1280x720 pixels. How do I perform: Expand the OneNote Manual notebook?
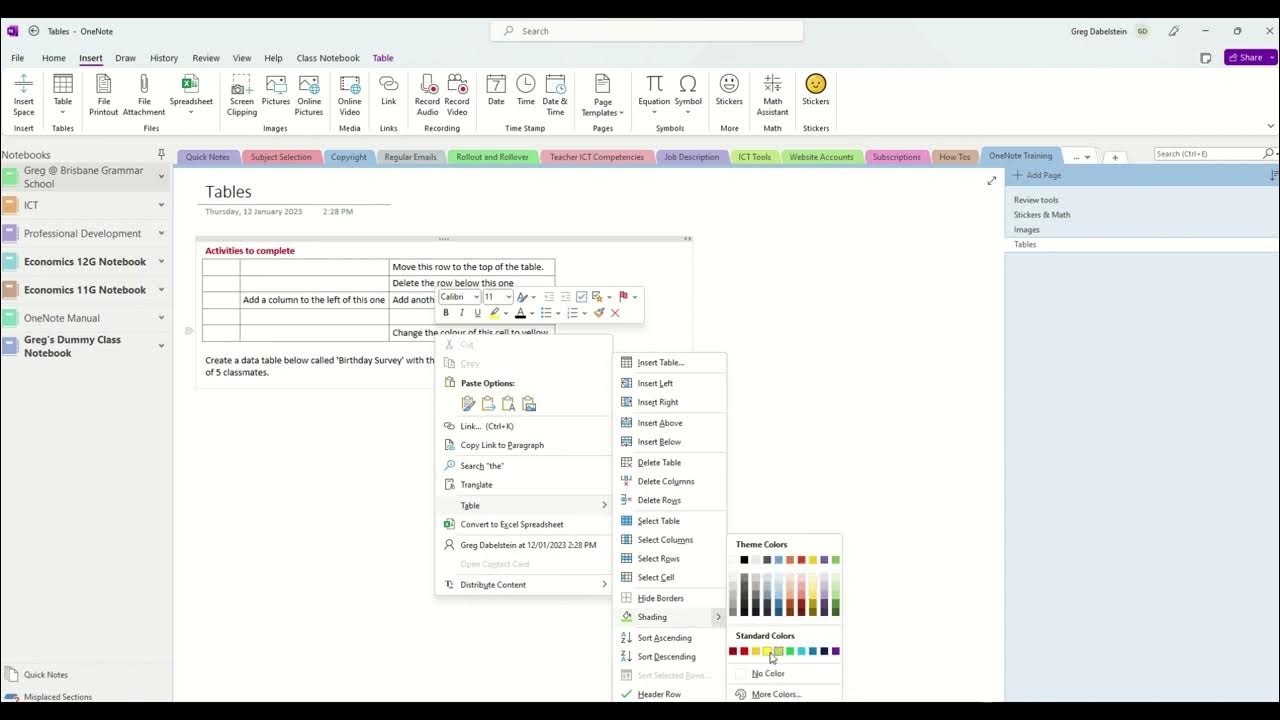(161, 318)
